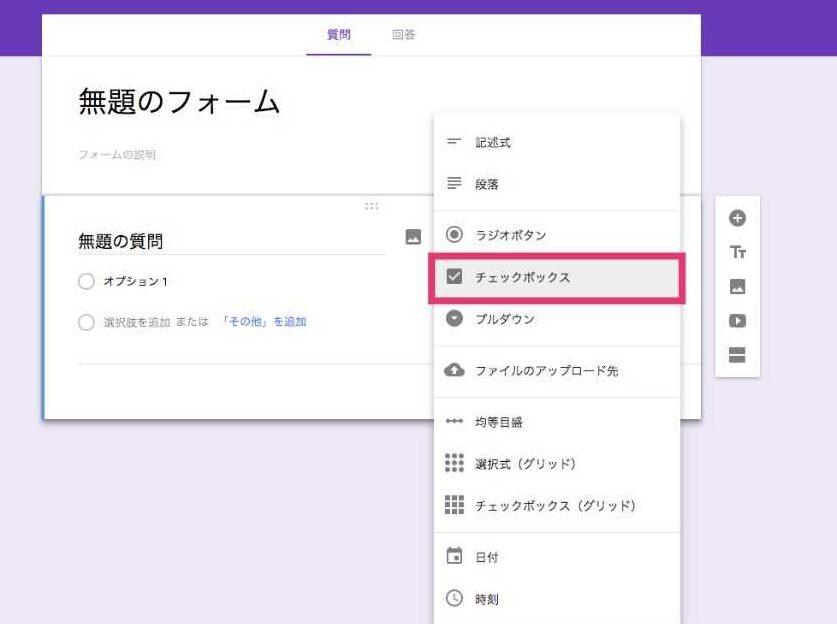This screenshot has height=624, width=837.
Task: Choose ファイルのアップロード先 option
Action: (557, 370)
